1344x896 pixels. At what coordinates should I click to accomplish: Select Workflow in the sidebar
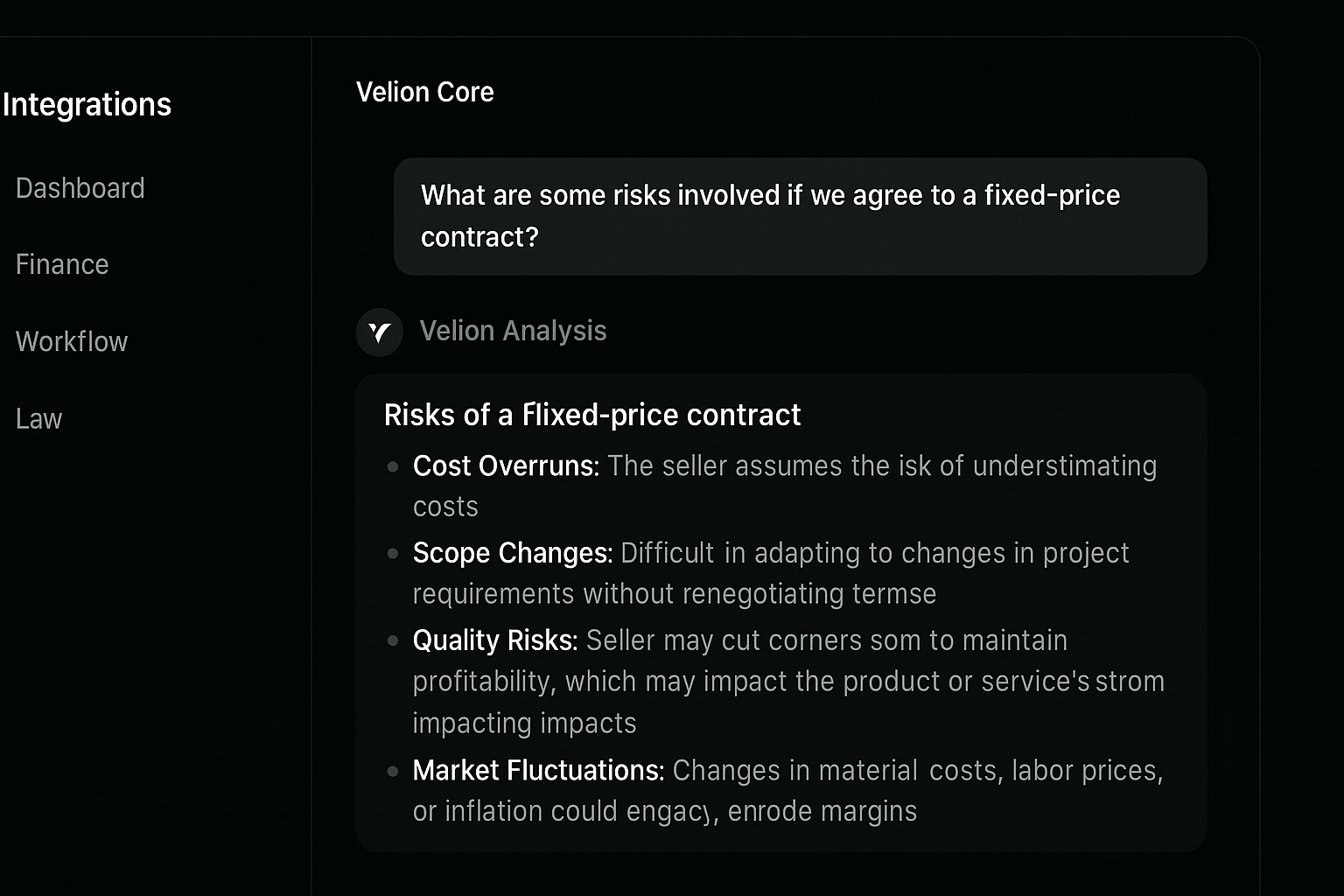coord(72,341)
